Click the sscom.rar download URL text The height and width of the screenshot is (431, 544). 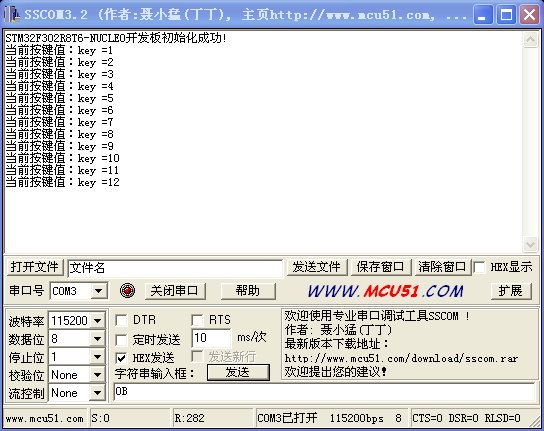pos(401,358)
